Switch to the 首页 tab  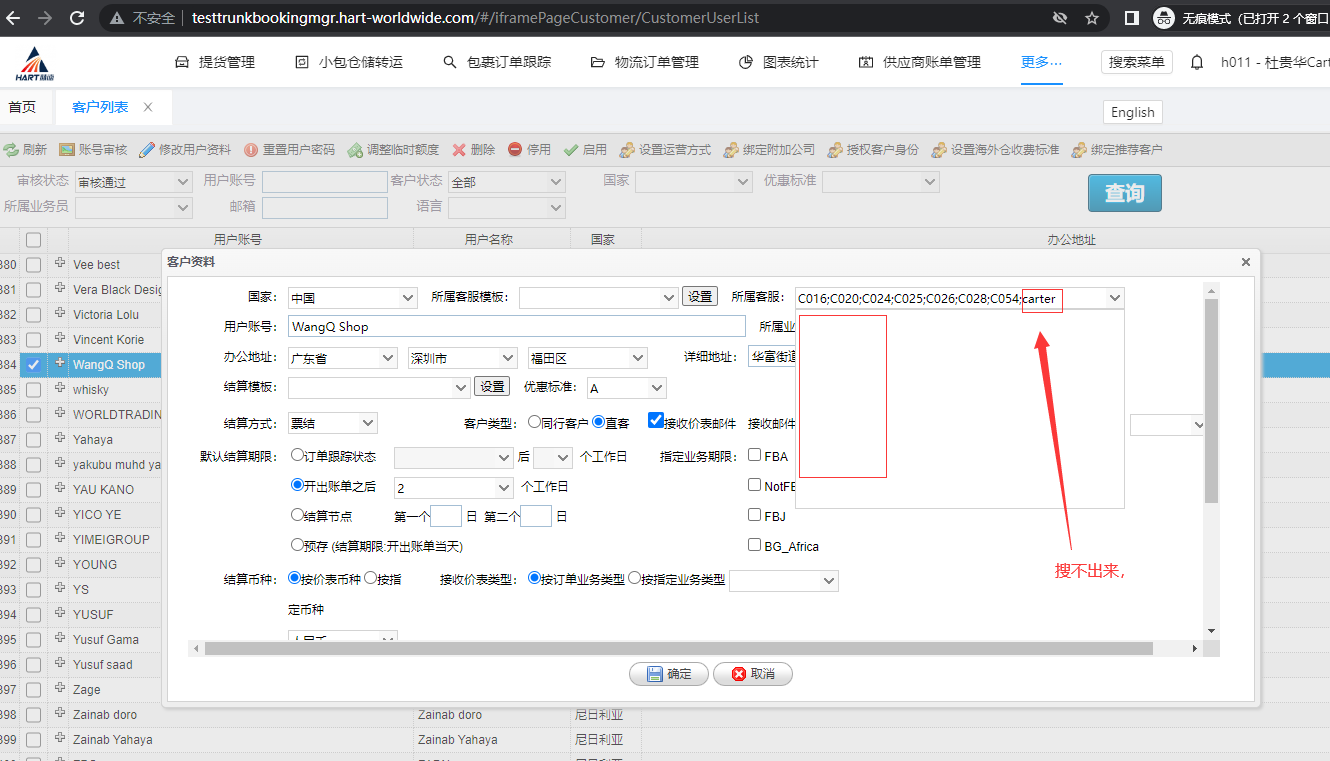pos(22,107)
